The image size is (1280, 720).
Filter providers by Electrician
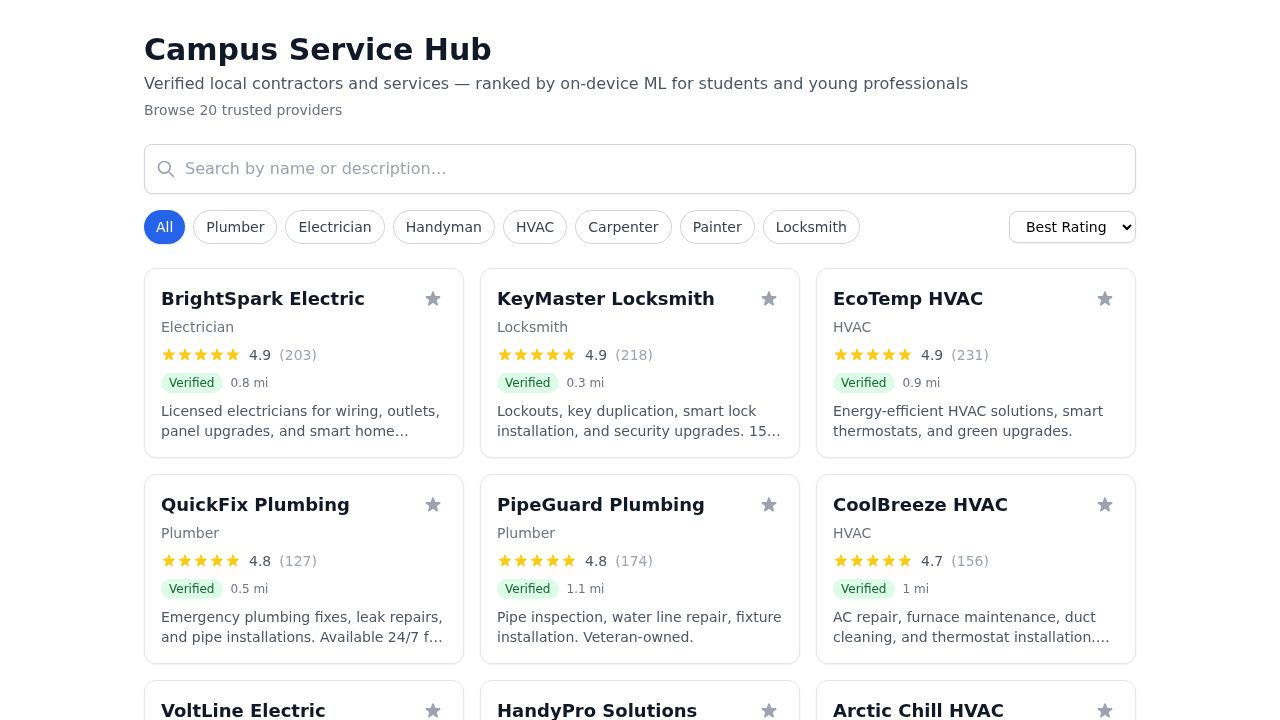335,227
